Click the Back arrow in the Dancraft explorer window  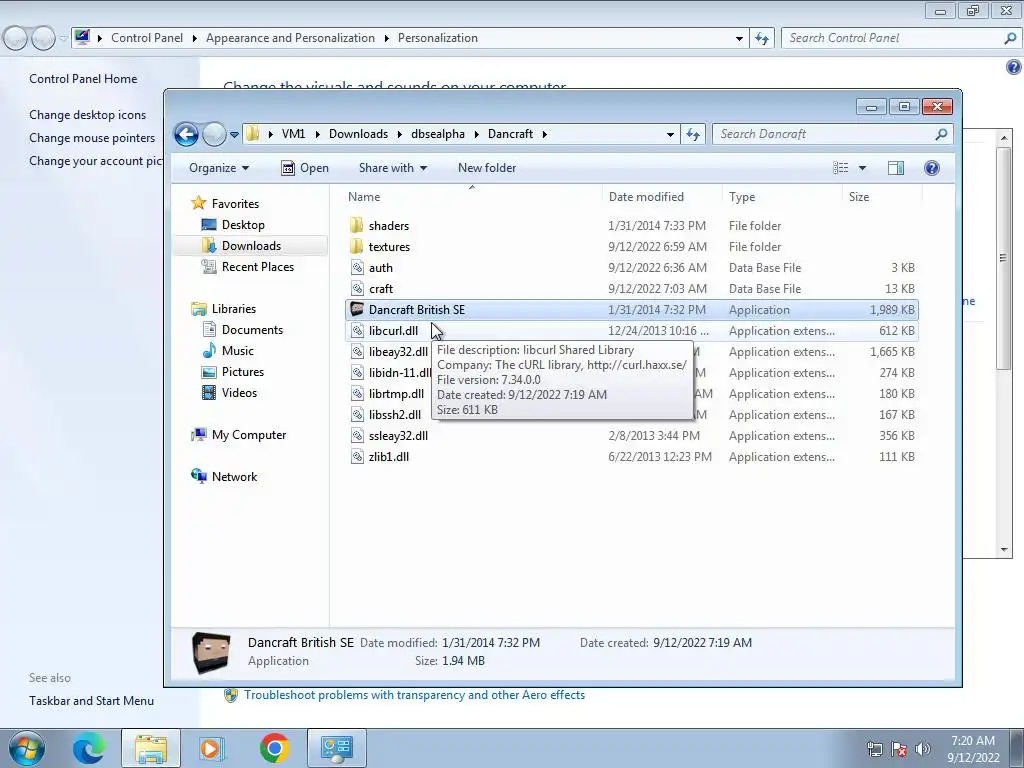(186, 135)
